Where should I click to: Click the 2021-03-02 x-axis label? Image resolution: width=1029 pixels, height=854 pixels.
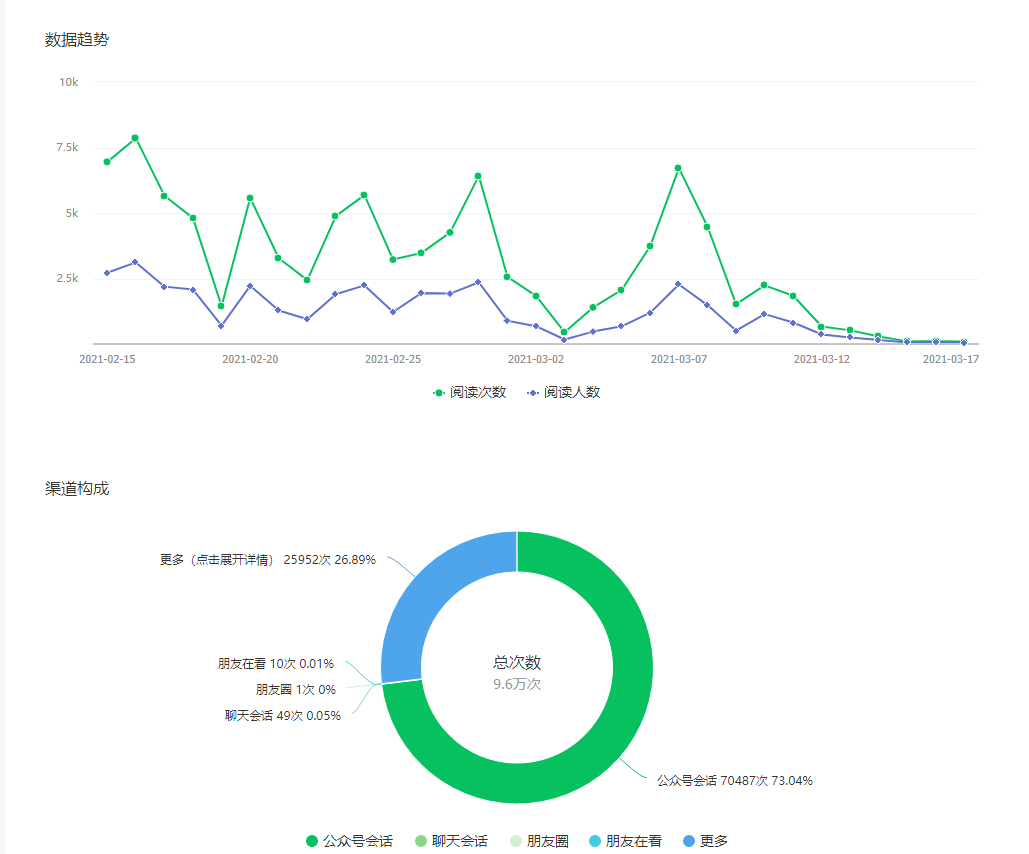[x=536, y=359]
